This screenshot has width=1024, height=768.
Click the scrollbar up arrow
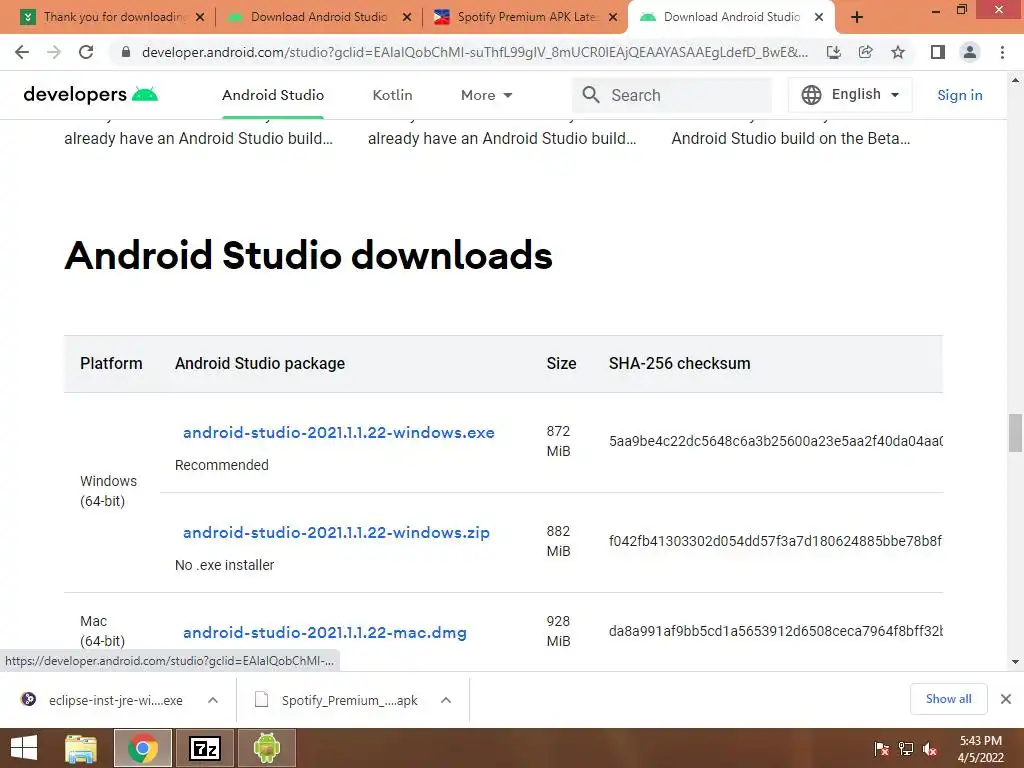(x=1015, y=80)
